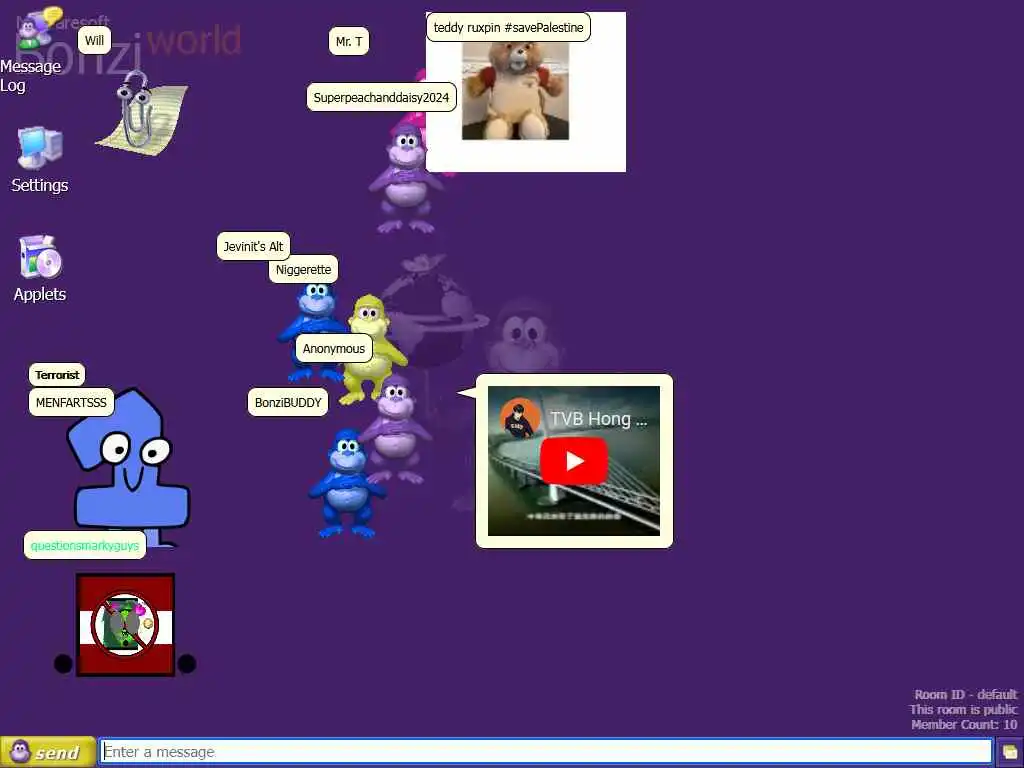Select the Clippy paperclip character
This screenshot has width=1024, height=768.
[x=142, y=113]
